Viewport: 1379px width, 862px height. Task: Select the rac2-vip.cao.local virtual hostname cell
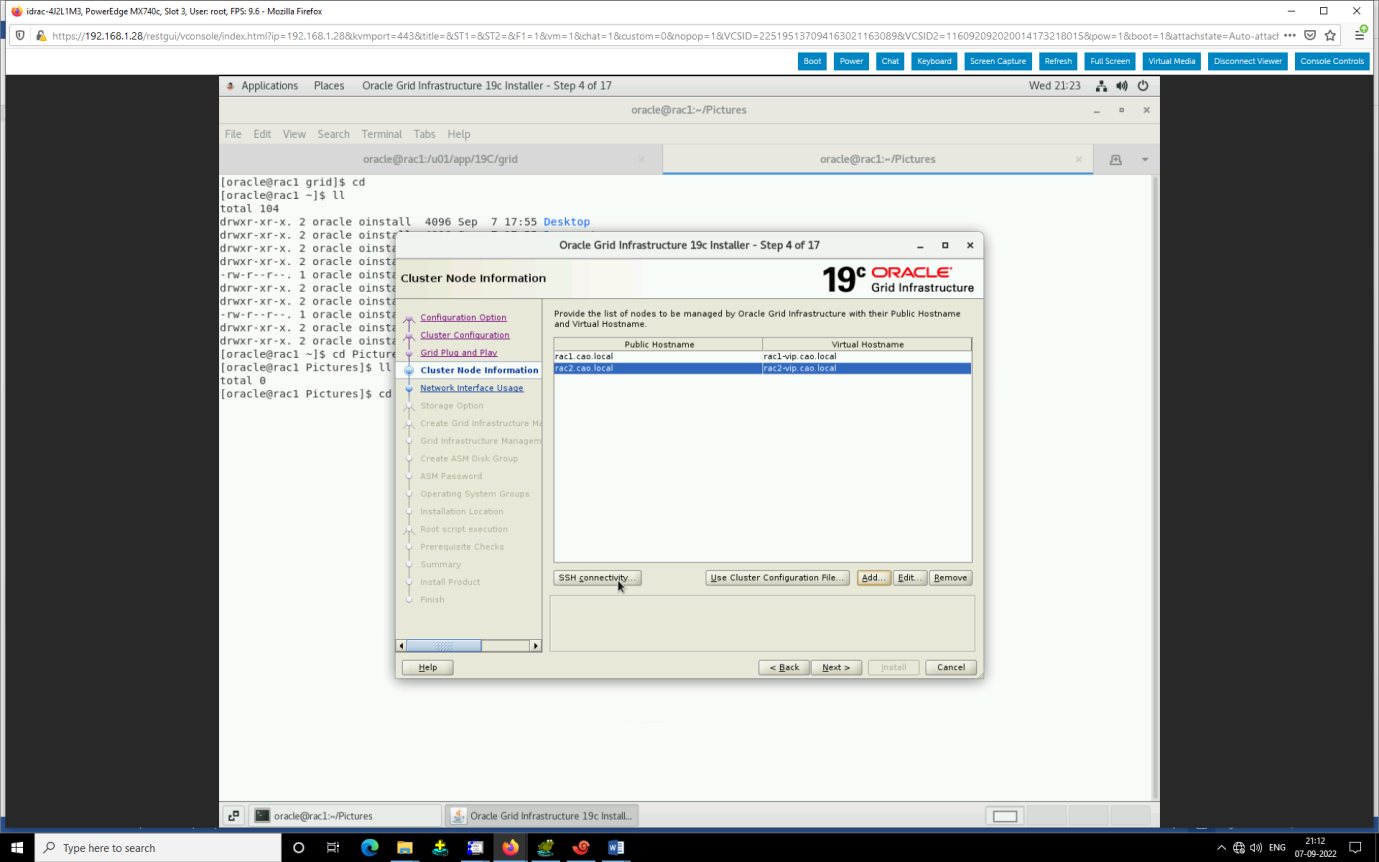point(867,368)
